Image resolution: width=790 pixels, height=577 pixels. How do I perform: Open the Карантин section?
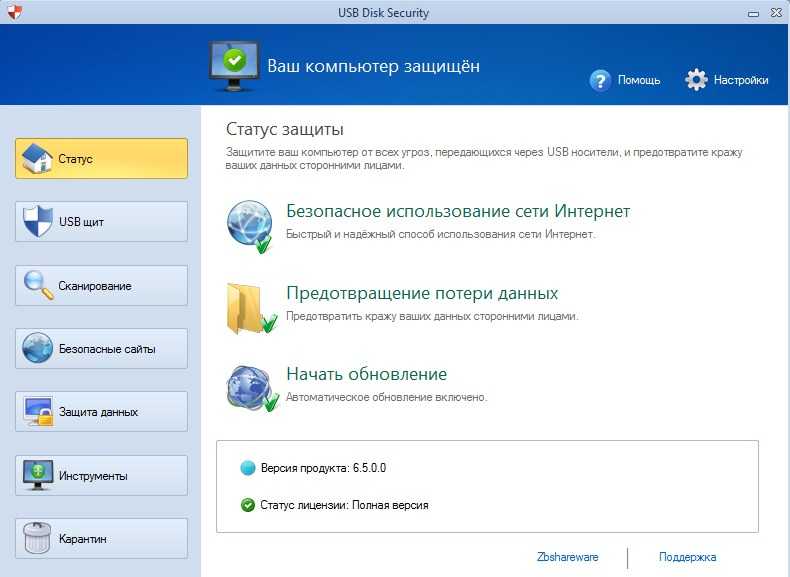(101, 539)
